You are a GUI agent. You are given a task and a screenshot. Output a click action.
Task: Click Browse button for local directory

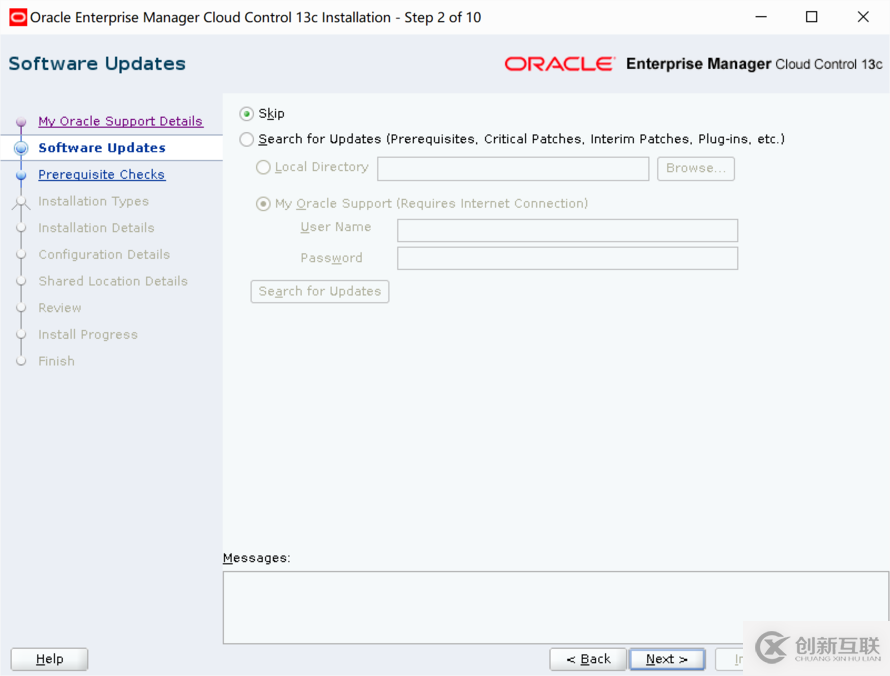click(x=695, y=169)
